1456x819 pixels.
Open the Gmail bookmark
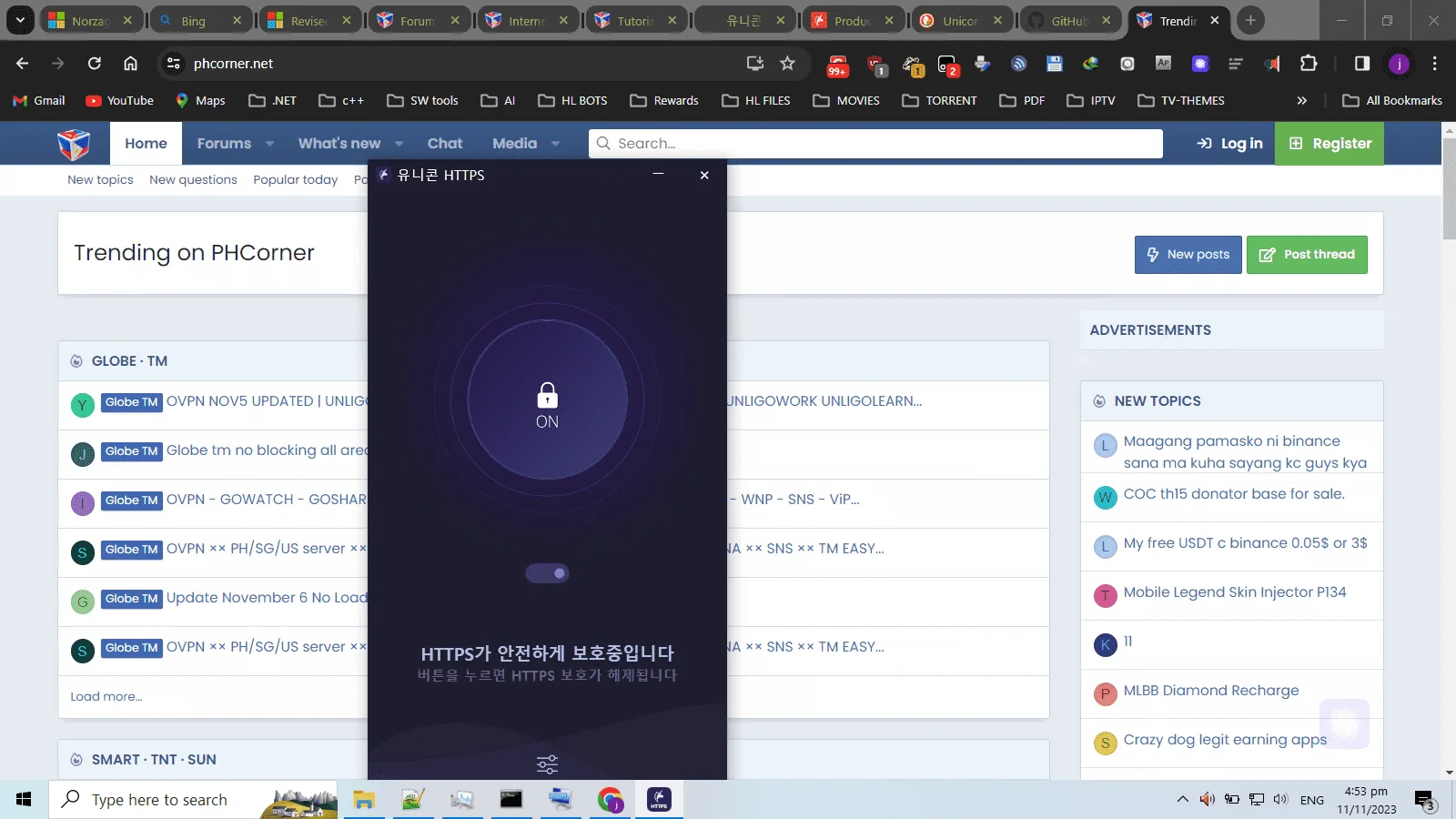(x=39, y=100)
